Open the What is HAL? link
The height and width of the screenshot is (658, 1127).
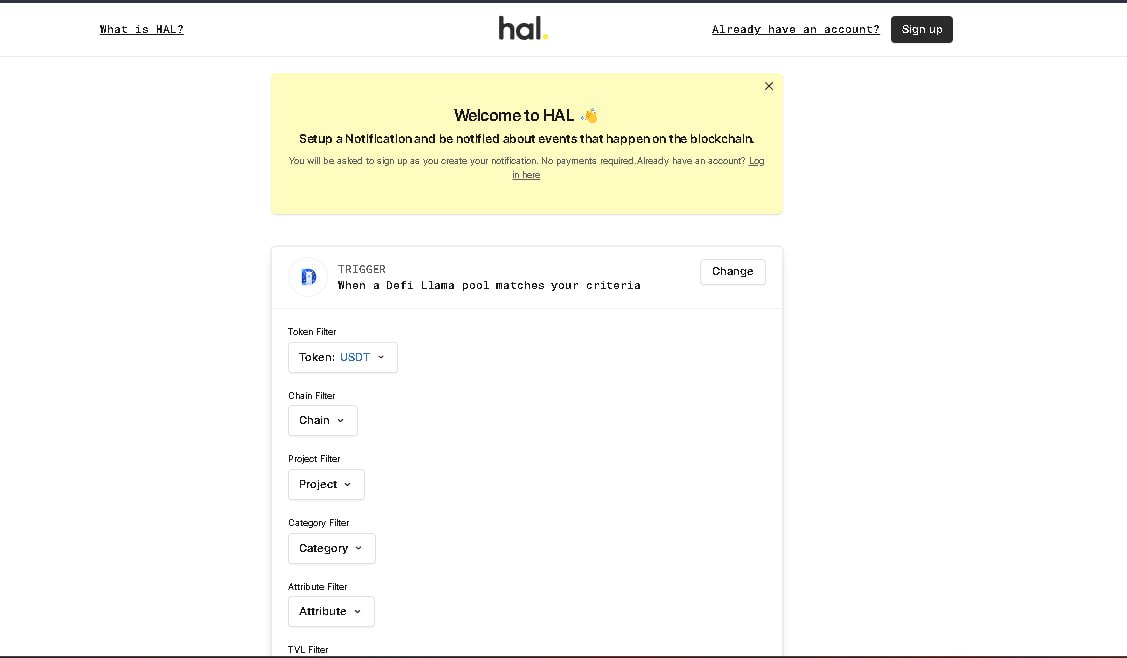coord(142,29)
